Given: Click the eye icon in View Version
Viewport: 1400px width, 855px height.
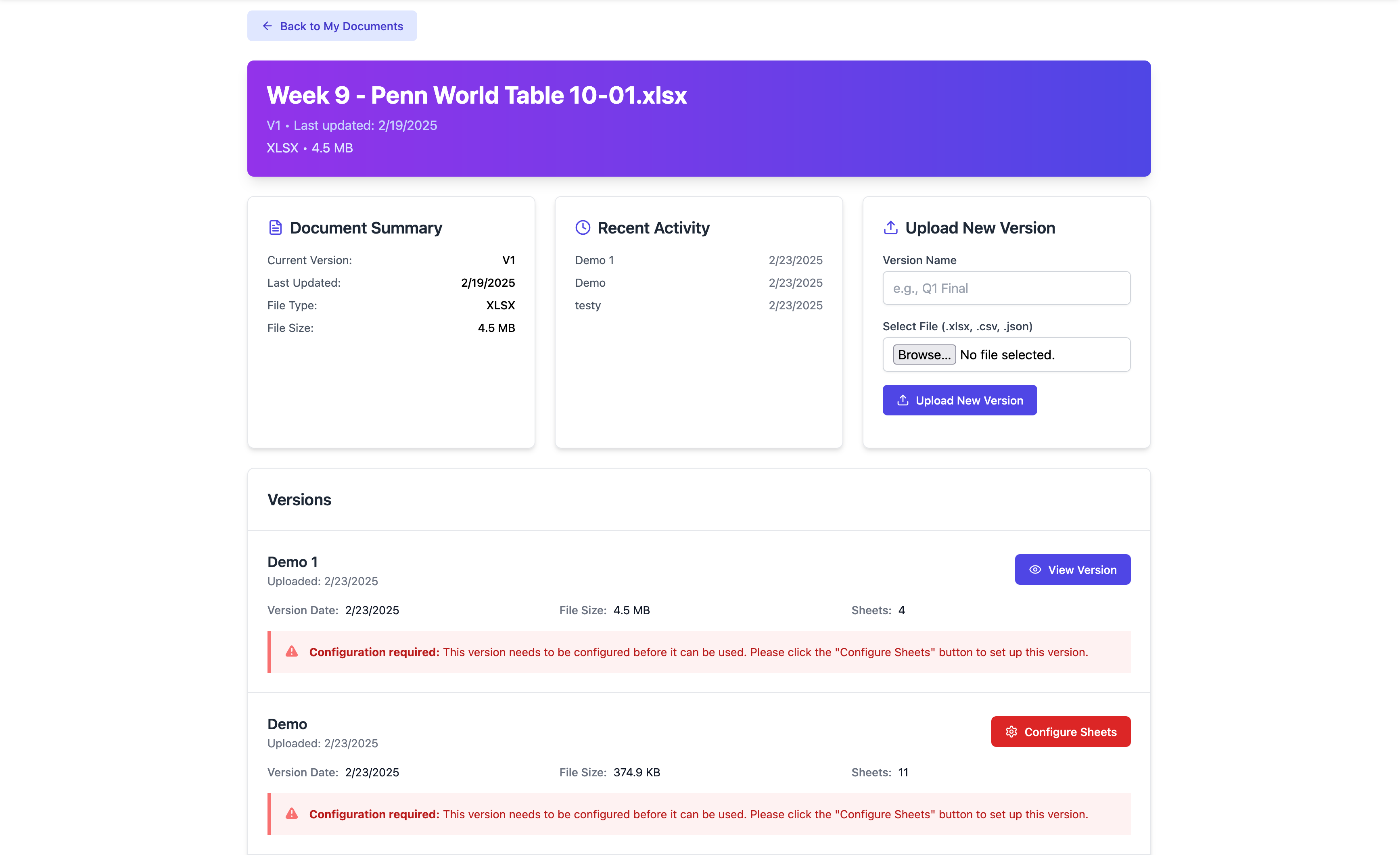Looking at the screenshot, I should coord(1035,570).
